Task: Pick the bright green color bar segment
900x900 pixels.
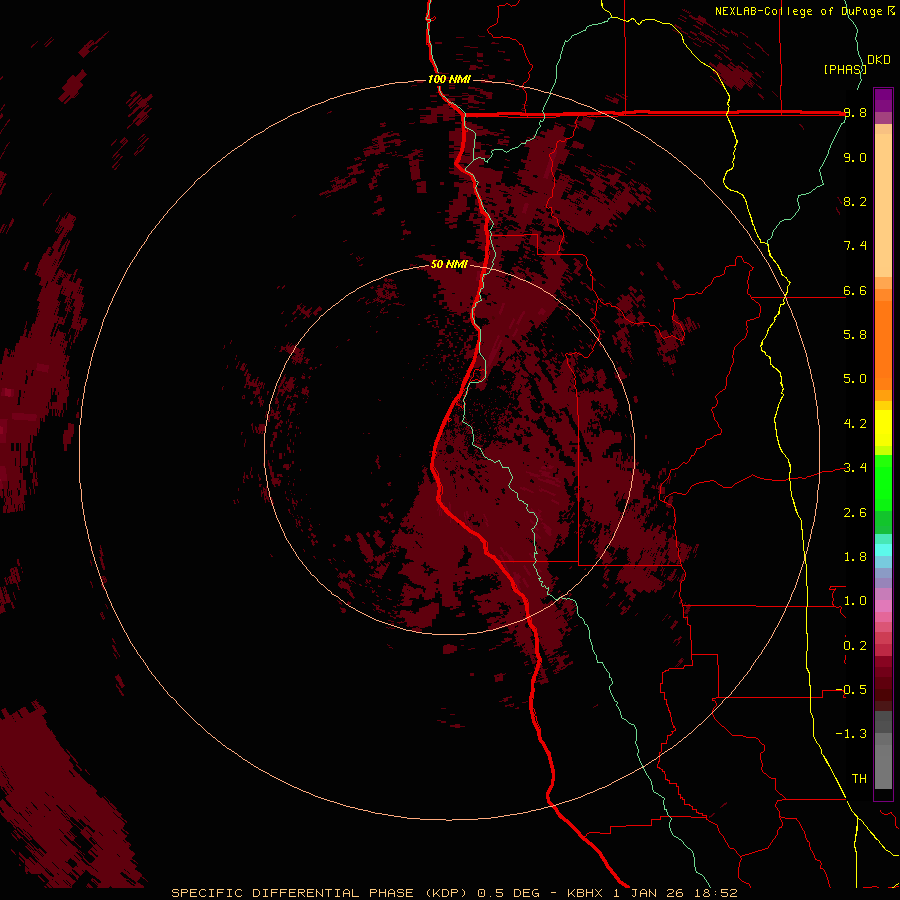Action: click(x=883, y=482)
